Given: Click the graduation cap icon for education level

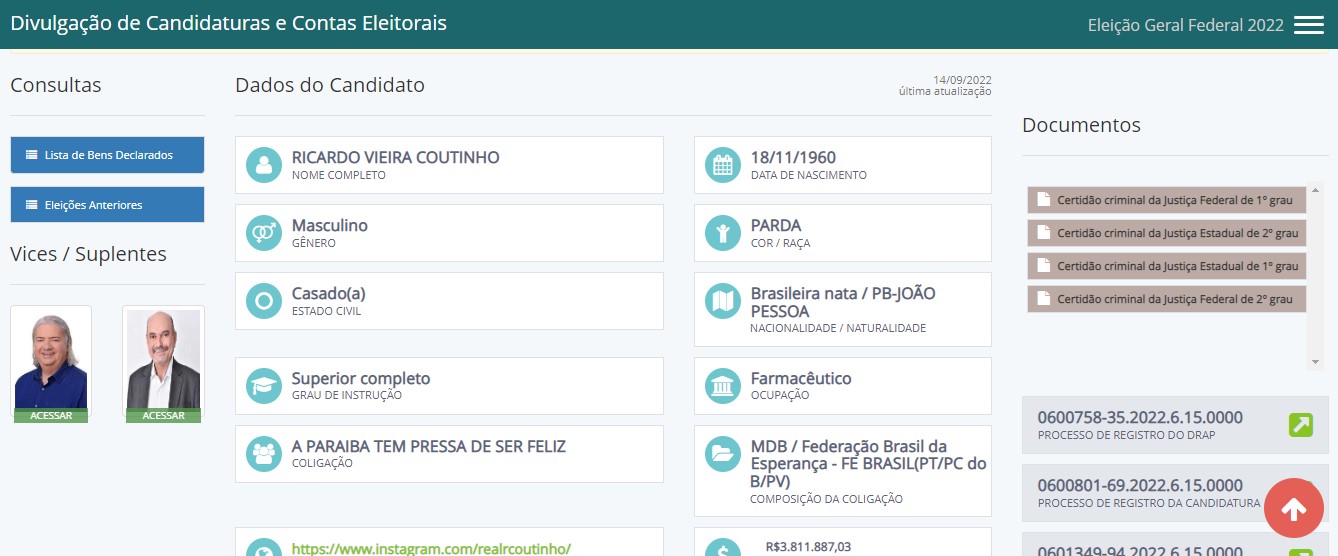Looking at the screenshot, I should click(x=264, y=386).
